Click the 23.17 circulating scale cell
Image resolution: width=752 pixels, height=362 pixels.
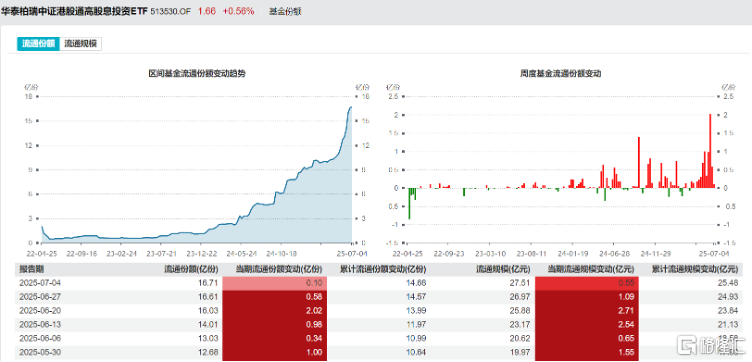519,325
